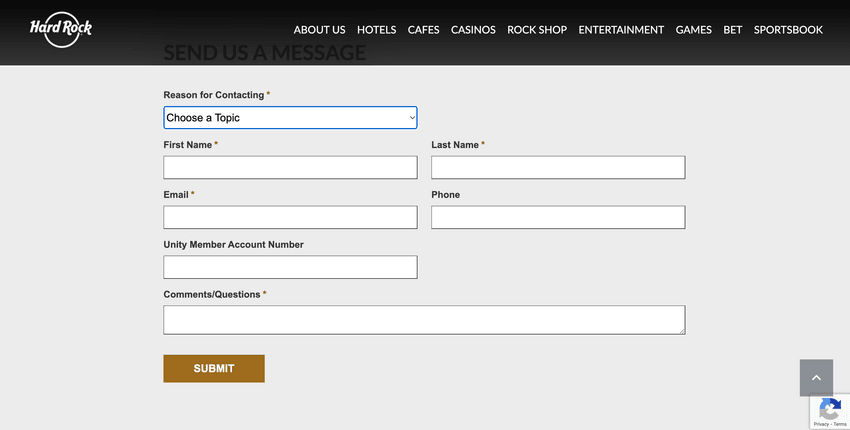Open the Hotels menu
The width and height of the screenshot is (850, 430).
click(376, 30)
